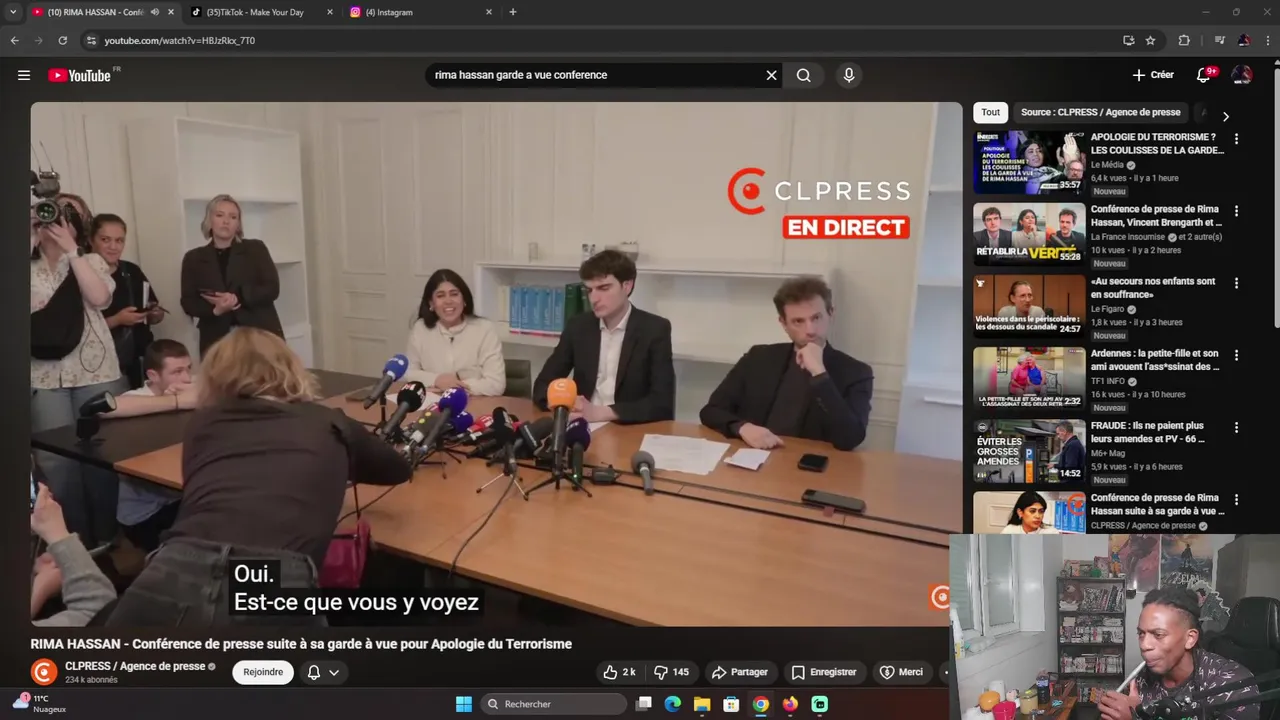The height and width of the screenshot is (720, 1280).
Task: Clear the search query with X
Action: [771, 75]
